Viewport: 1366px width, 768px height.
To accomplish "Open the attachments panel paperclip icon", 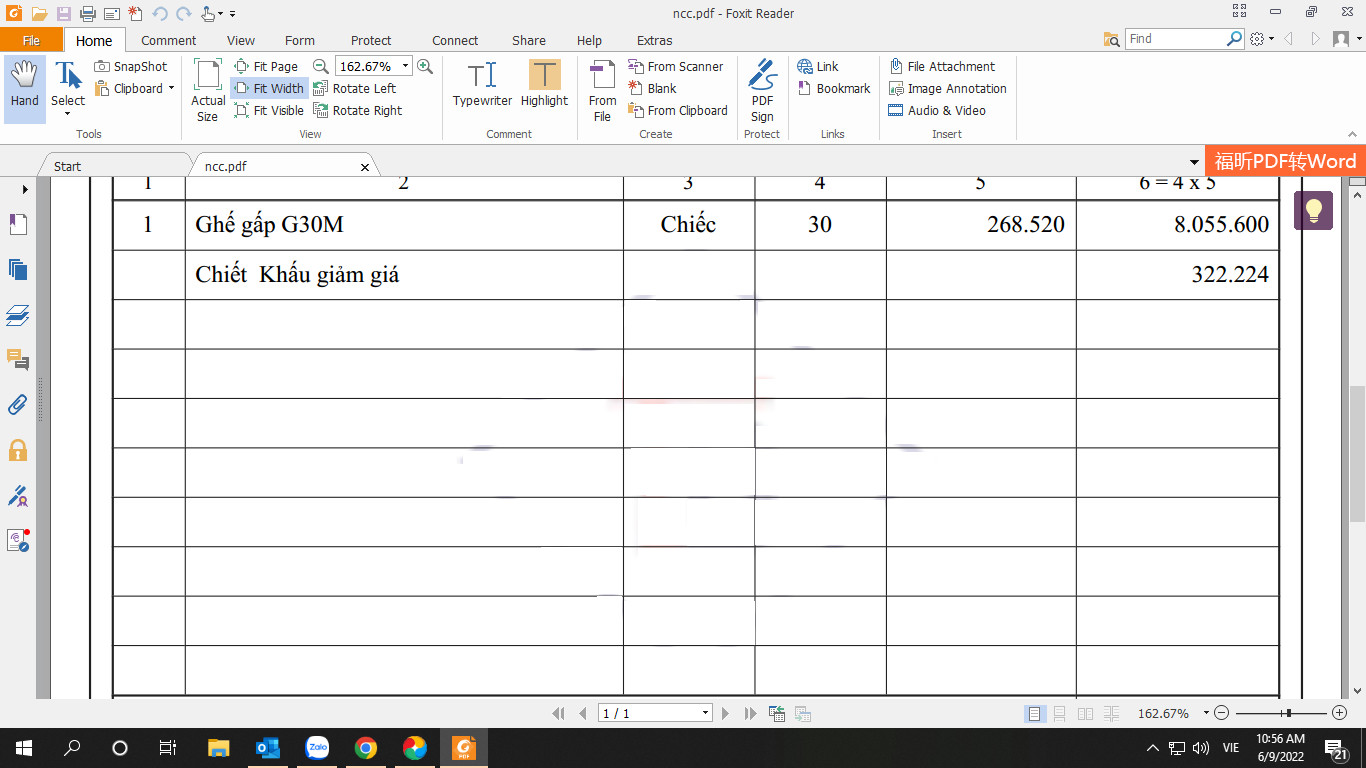I will pos(17,404).
